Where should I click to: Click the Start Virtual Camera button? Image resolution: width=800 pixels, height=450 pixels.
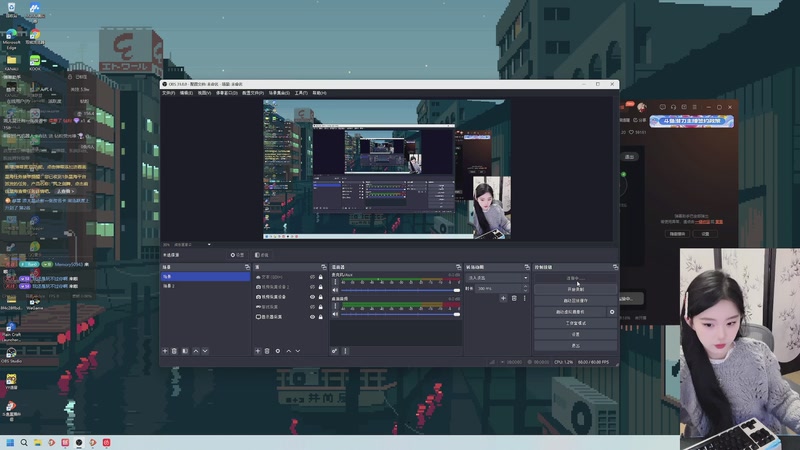[570, 312]
